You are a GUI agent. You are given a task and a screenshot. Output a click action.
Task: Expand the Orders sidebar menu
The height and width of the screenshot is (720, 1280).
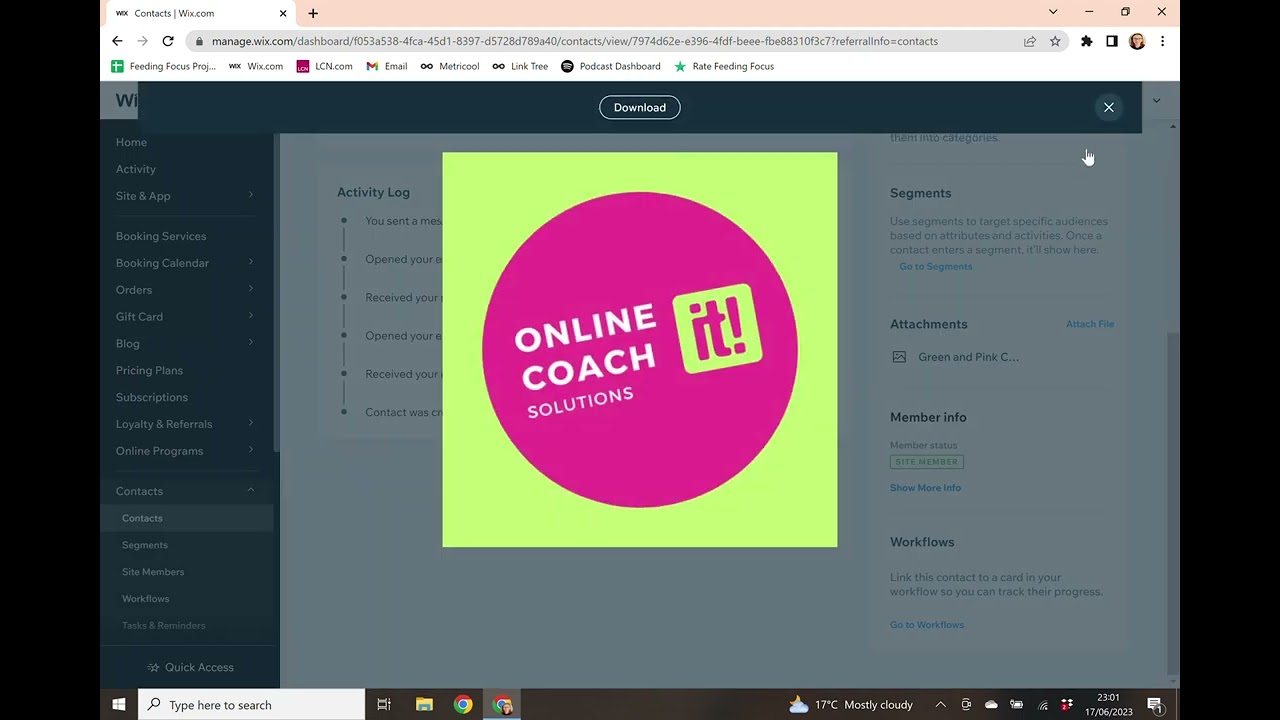185,290
